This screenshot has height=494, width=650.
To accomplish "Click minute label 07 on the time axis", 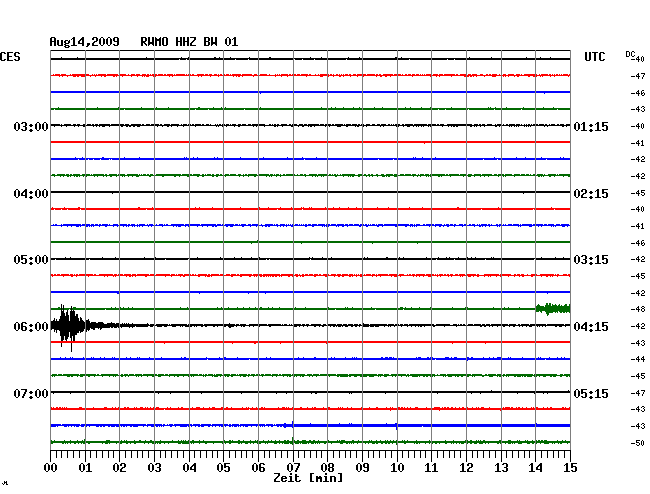I will 293,468.
